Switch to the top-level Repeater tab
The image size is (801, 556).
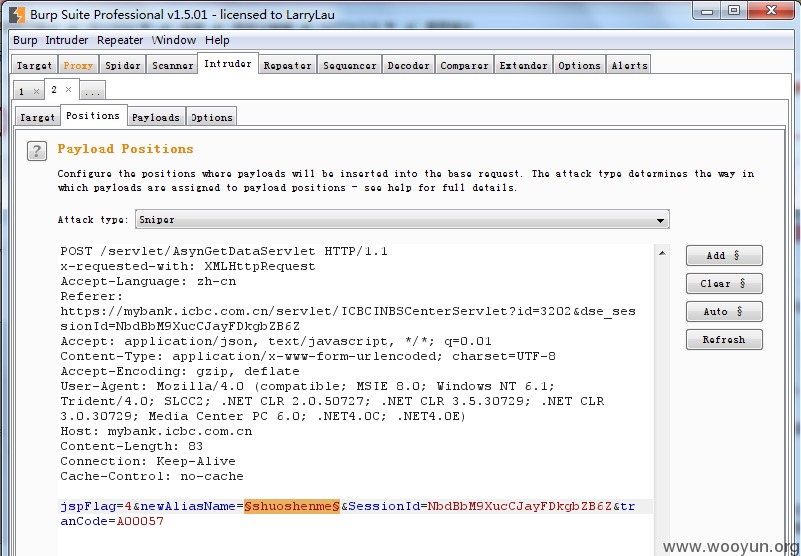[x=288, y=65]
